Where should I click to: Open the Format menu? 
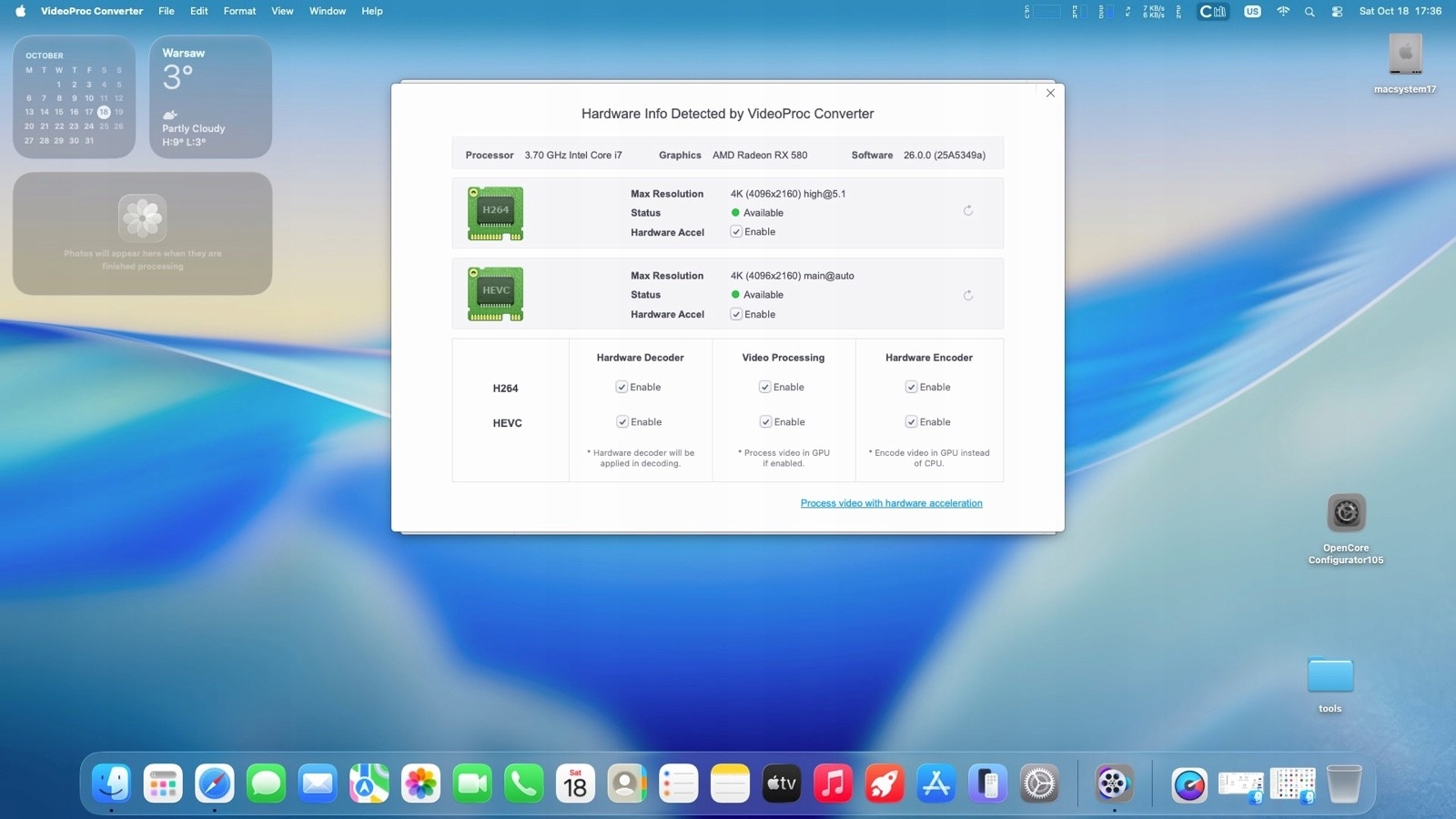click(x=239, y=11)
